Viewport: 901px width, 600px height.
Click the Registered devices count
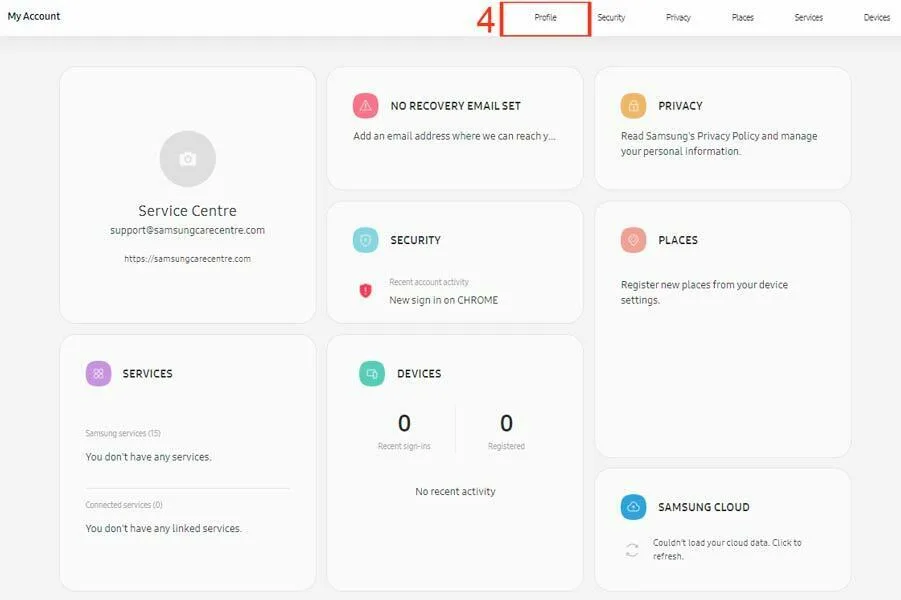point(506,423)
